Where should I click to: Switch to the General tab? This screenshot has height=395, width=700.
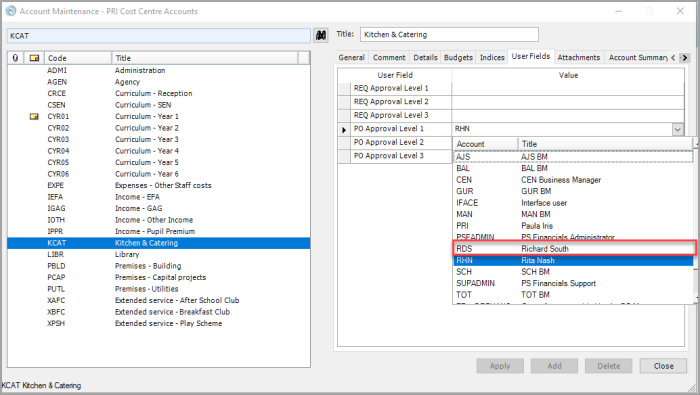coord(351,58)
